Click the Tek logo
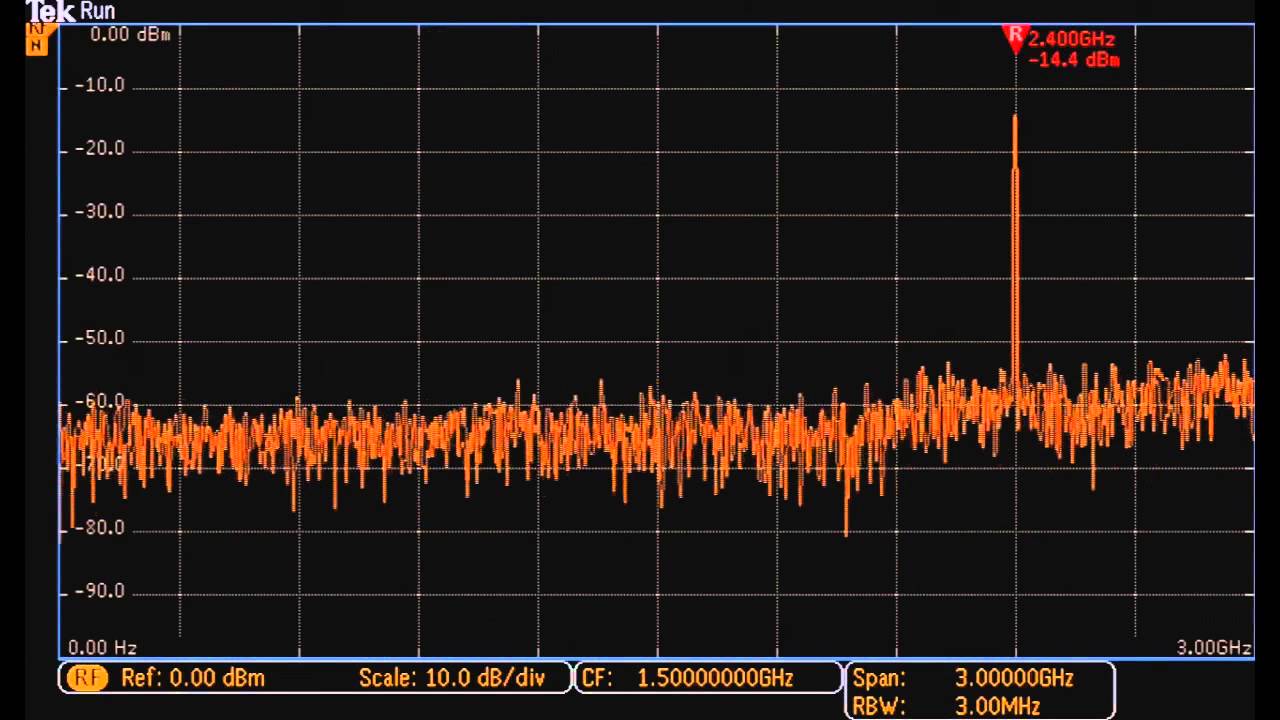 [x=50, y=12]
